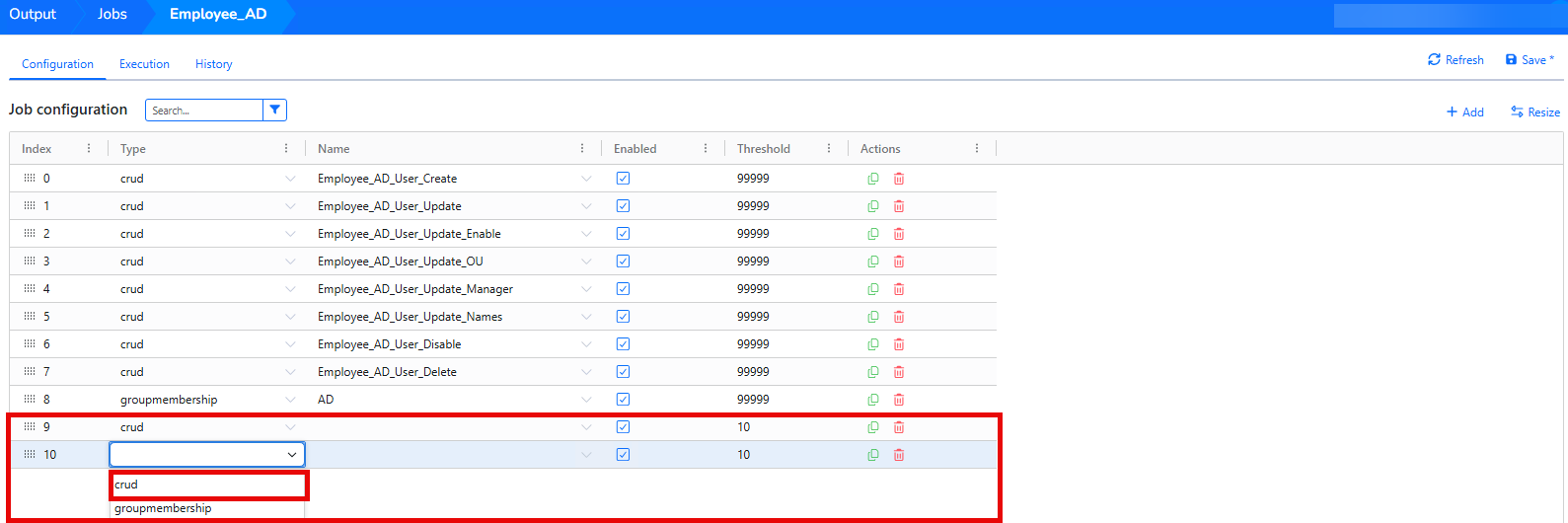Expand Name dropdown for Employee_AD_User_Create
Screen dimensions: 1568x523
586,179
